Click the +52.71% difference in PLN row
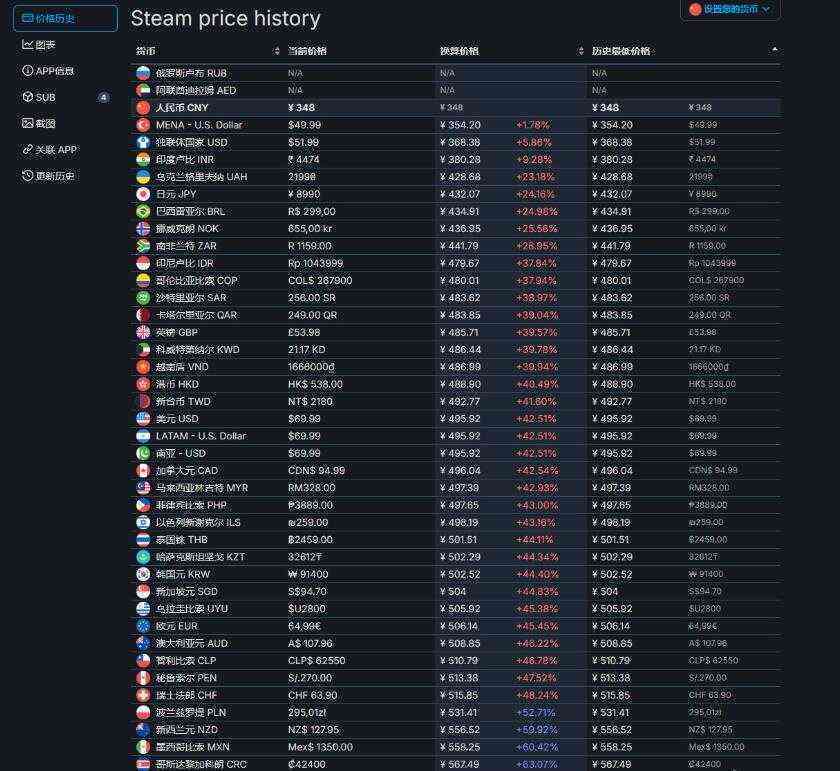The height and width of the screenshot is (771, 840). tap(536, 713)
